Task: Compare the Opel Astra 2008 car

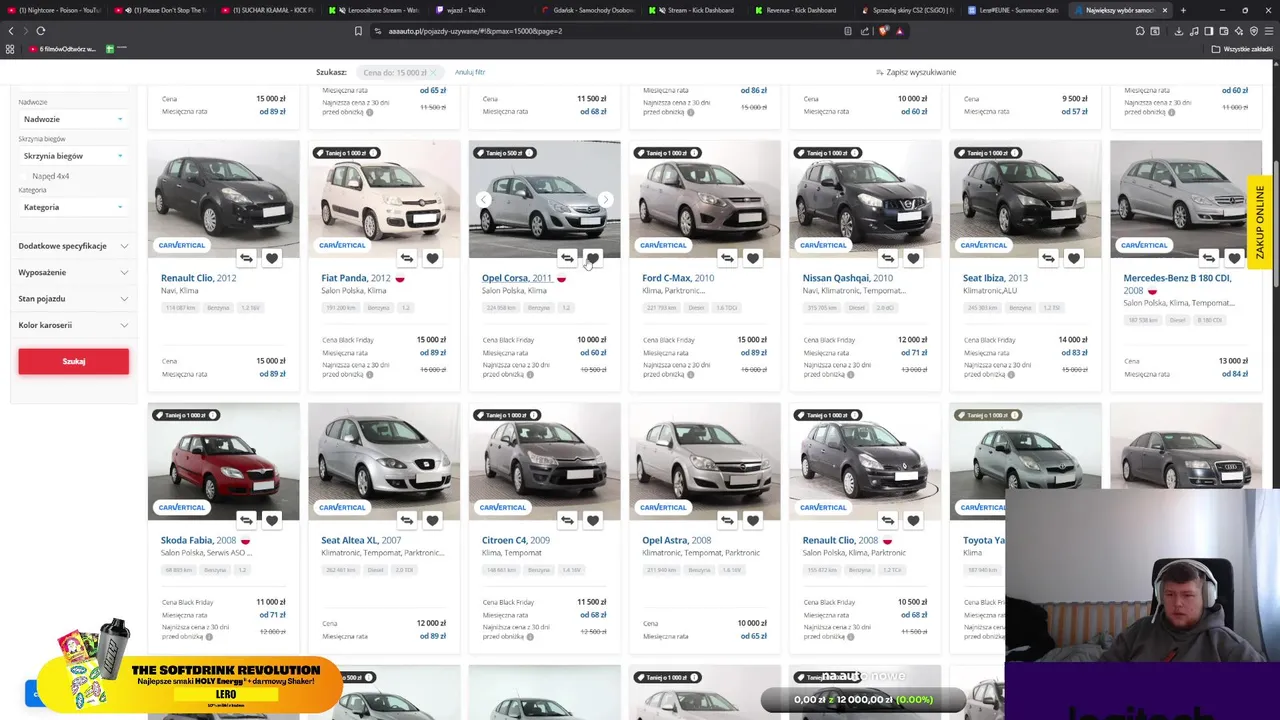Action: coord(727,520)
